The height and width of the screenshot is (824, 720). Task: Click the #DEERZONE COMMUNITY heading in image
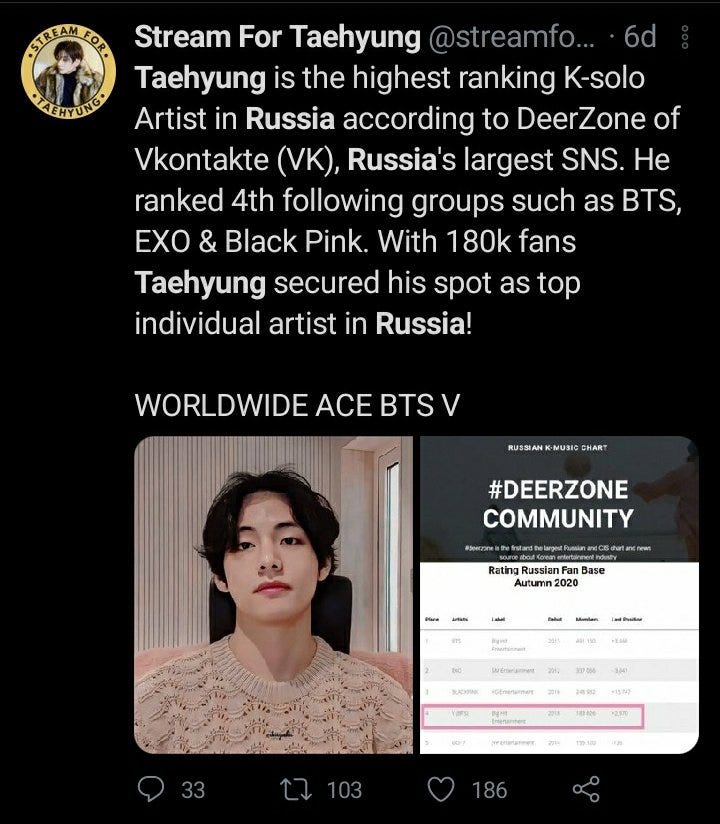point(558,504)
